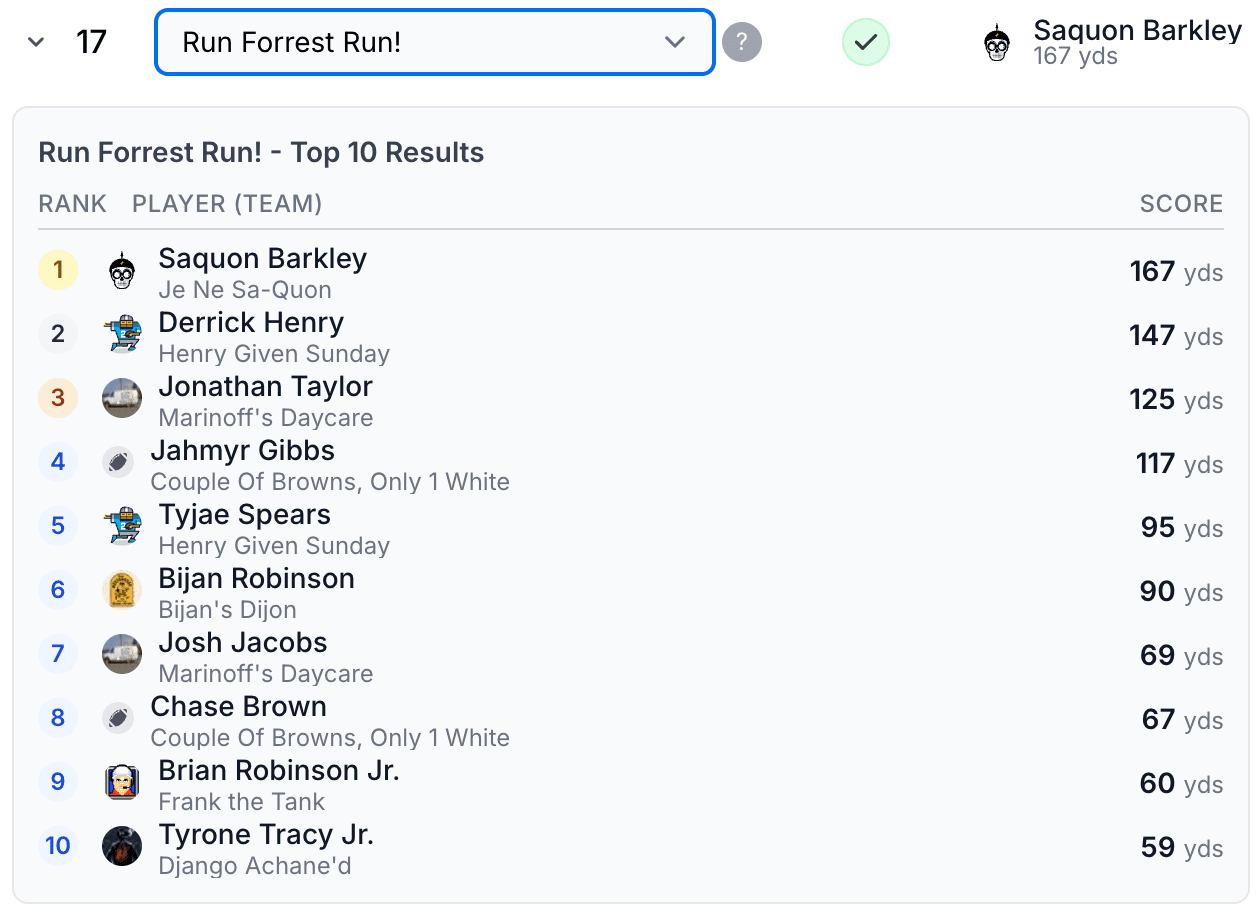This screenshot has height=912, width=1258.
Task: Click the yellow rank 1 badge
Action: [x=57, y=270]
